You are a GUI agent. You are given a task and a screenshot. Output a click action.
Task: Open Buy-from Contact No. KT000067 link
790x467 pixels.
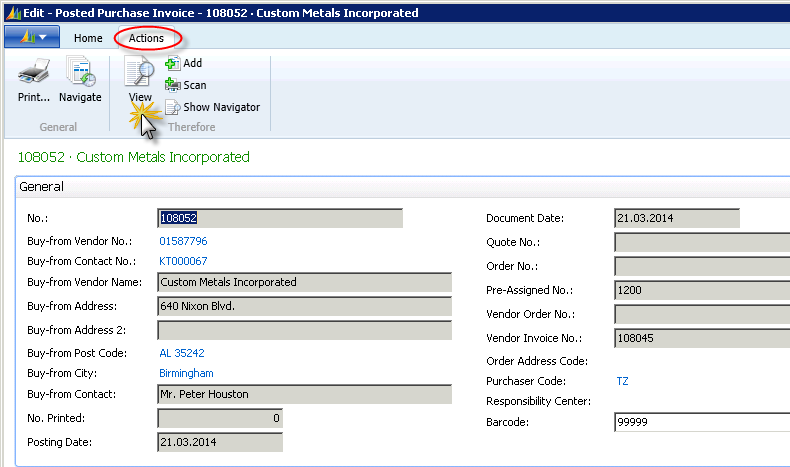point(184,262)
